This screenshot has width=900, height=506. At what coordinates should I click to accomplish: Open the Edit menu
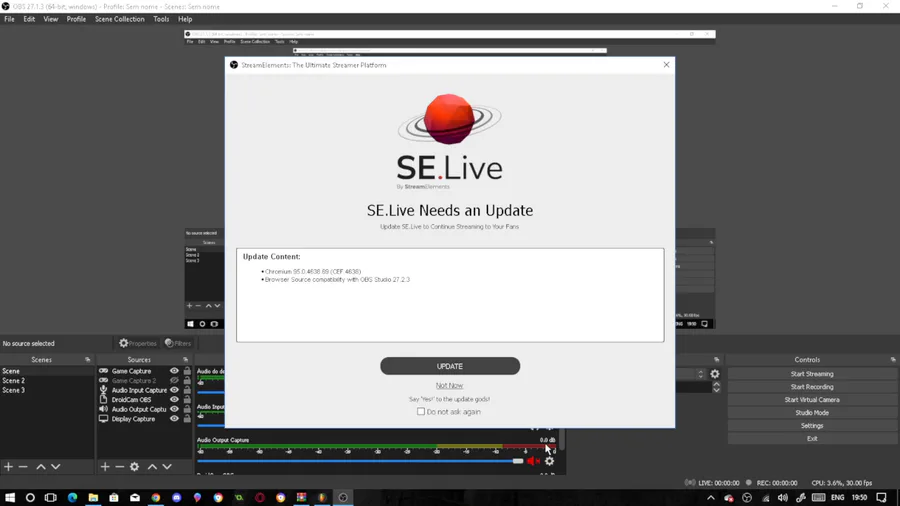(29, 19)
